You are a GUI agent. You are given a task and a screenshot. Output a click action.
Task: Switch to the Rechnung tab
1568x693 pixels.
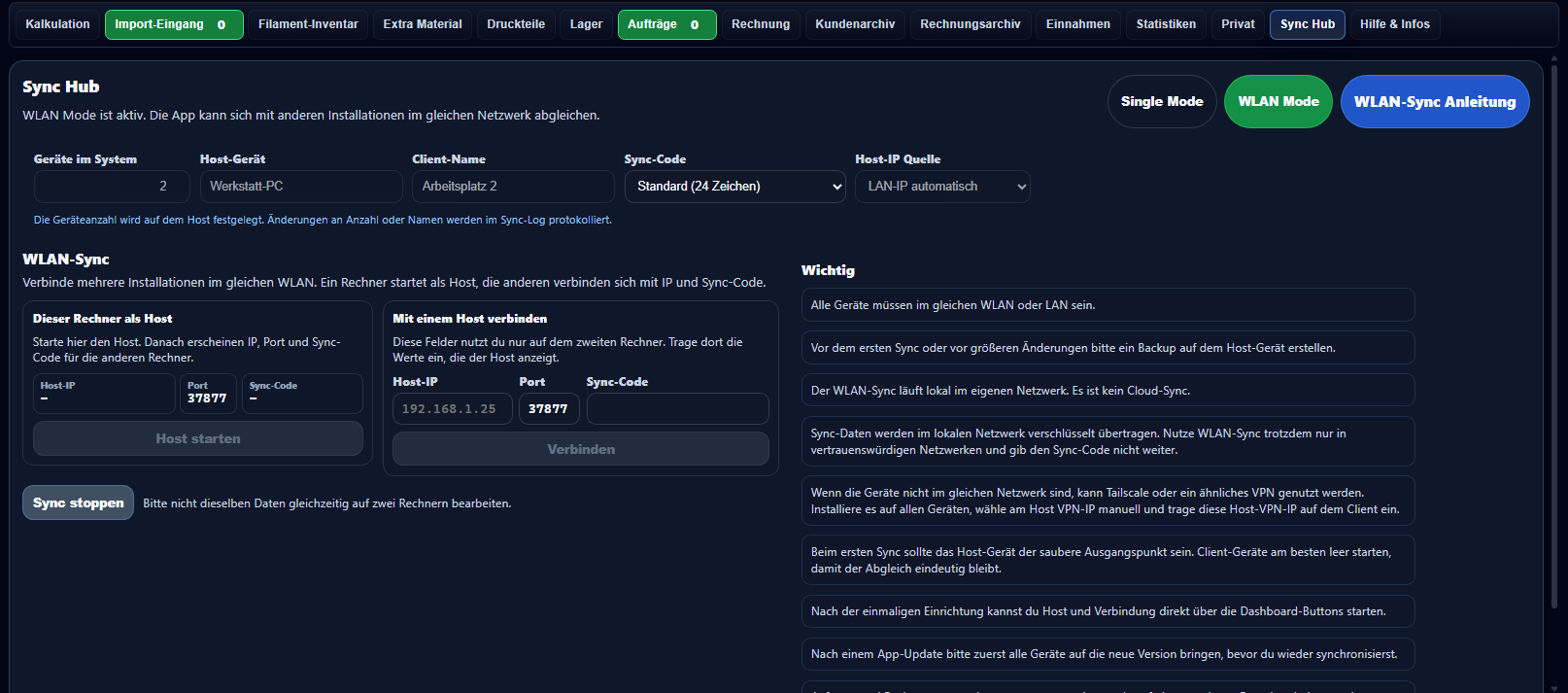tap(761, 24)
